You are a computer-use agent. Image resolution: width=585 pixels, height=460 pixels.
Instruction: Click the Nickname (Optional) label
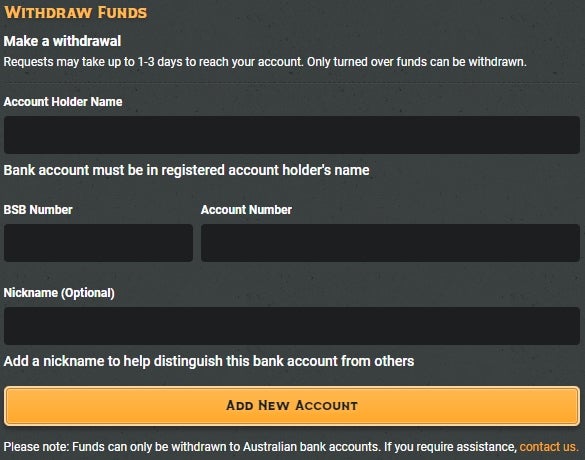[x=59, y=293]
